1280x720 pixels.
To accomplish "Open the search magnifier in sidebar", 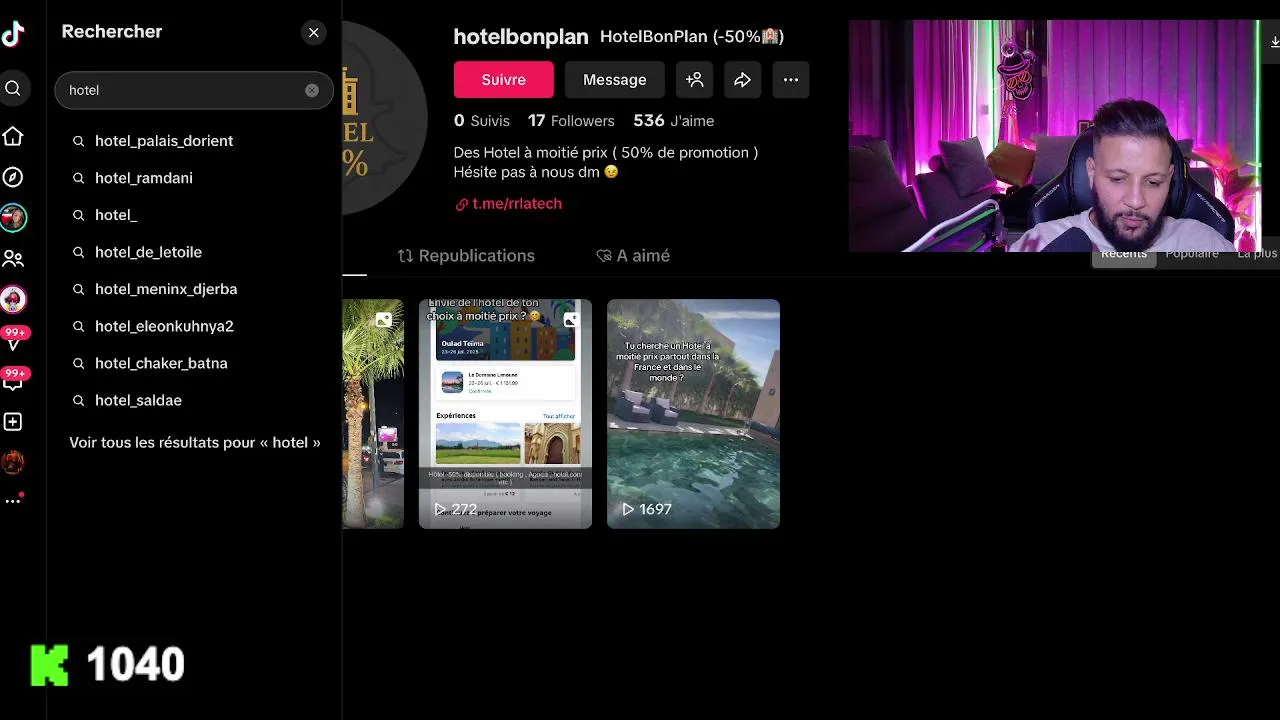I will 13,88.
